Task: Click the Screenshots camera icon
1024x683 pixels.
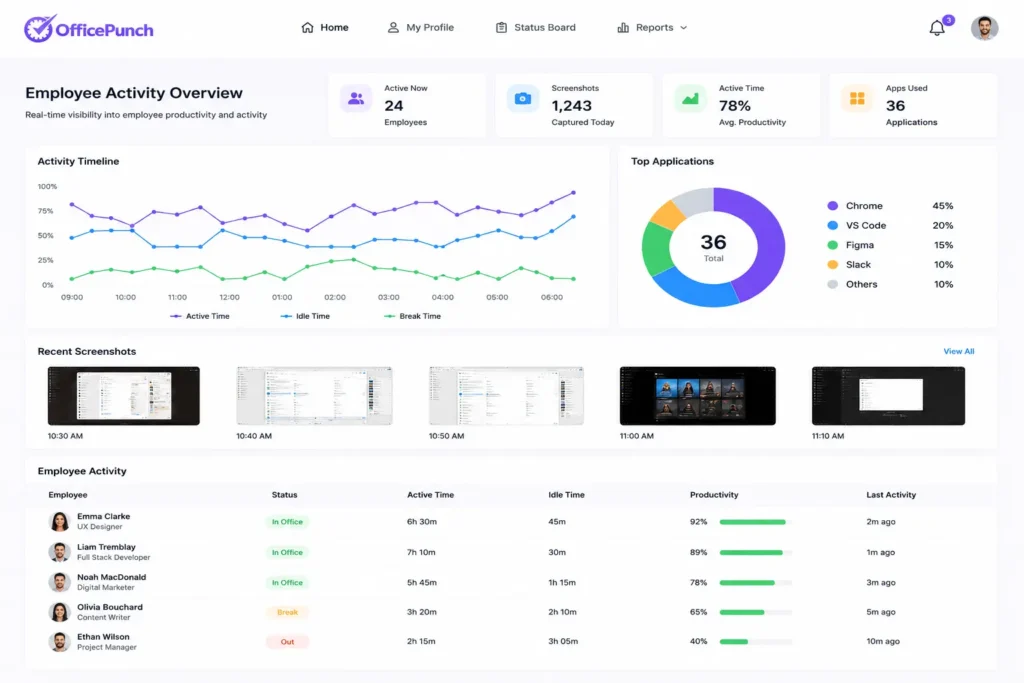Action: click(522, 99)
